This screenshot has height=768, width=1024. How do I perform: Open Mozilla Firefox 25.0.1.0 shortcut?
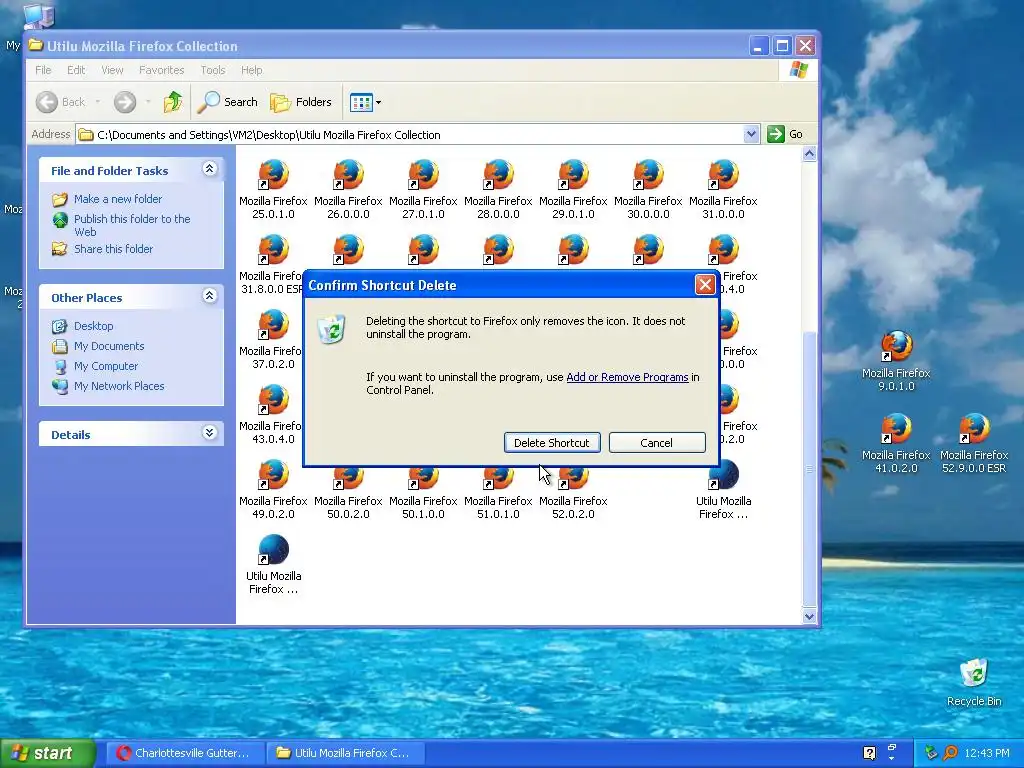pos(273,188)
